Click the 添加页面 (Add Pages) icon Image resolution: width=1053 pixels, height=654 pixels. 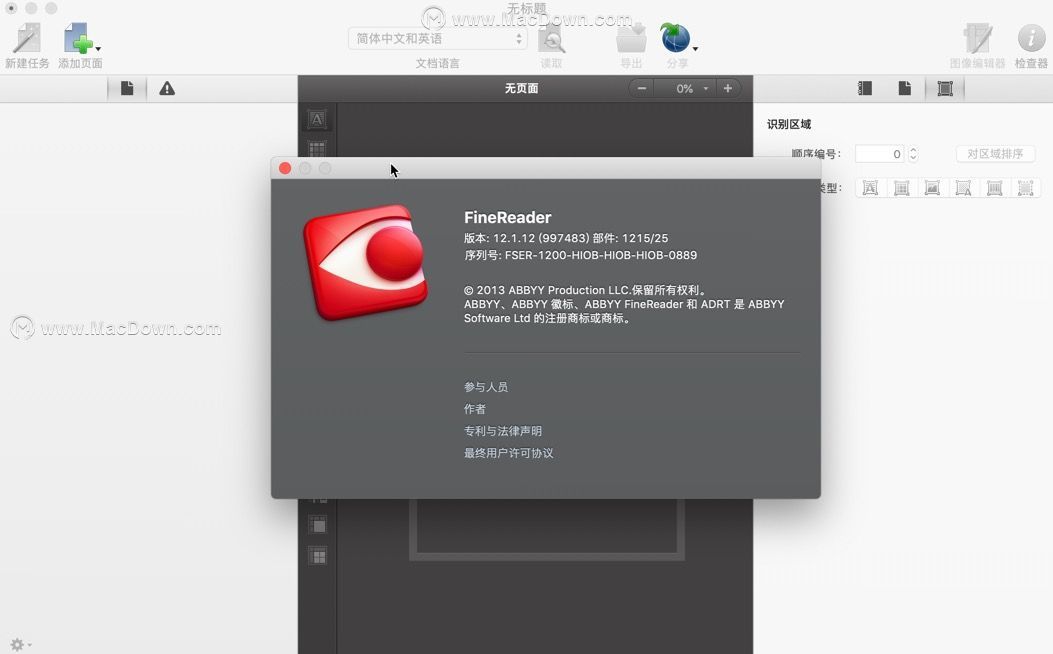pyautogui.click(x=78, y=38)
